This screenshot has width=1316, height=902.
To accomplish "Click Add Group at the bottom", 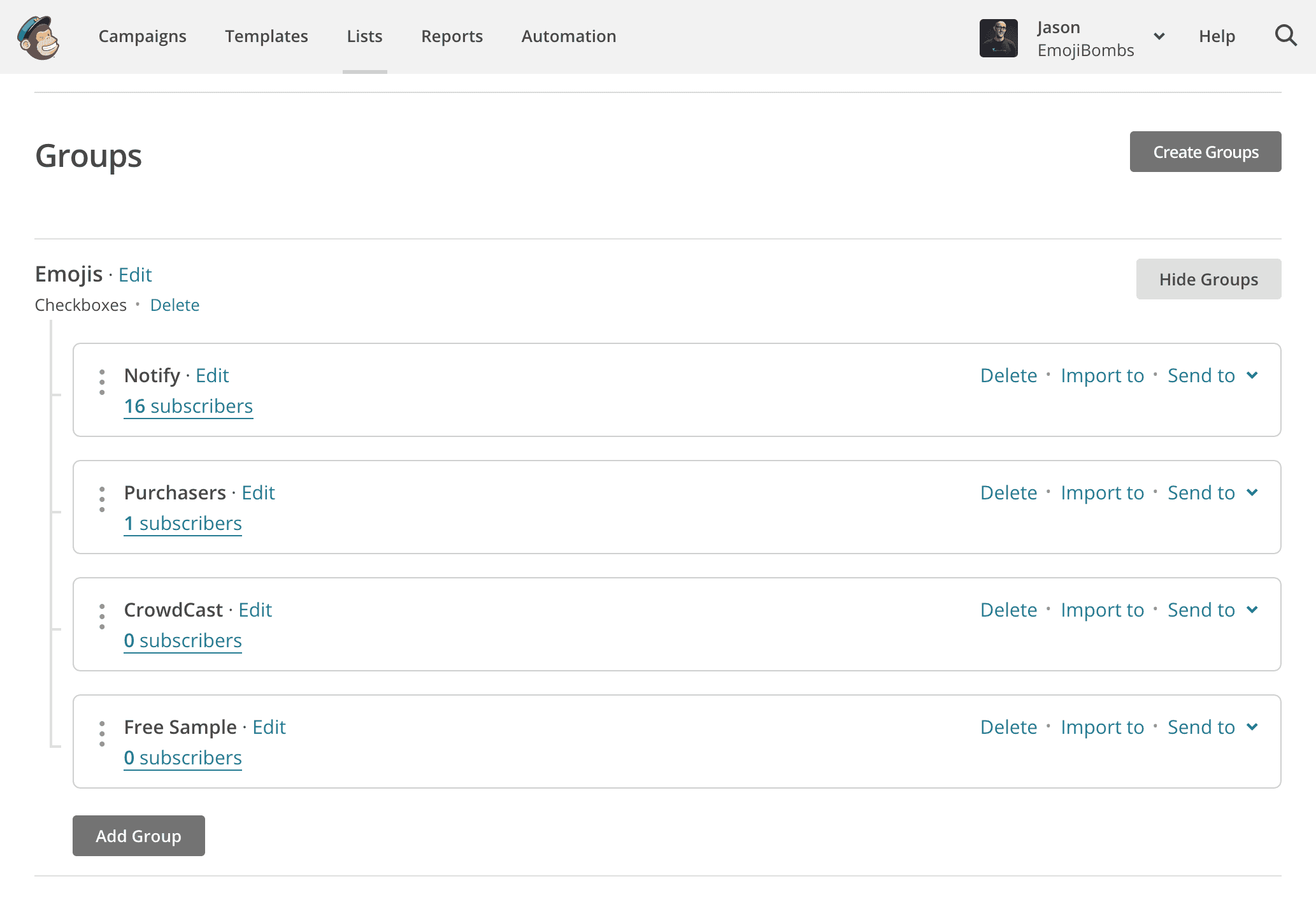I will [138, 836].
